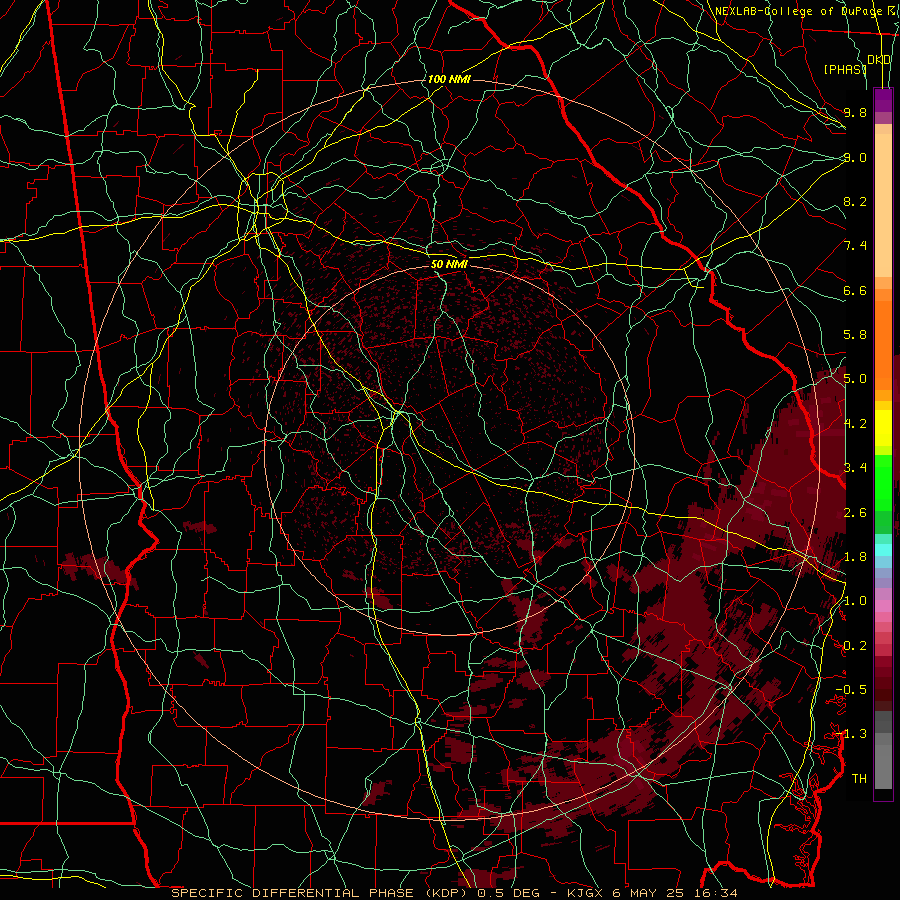Click the purple top segment of color bar

click(x=883, y=100)
